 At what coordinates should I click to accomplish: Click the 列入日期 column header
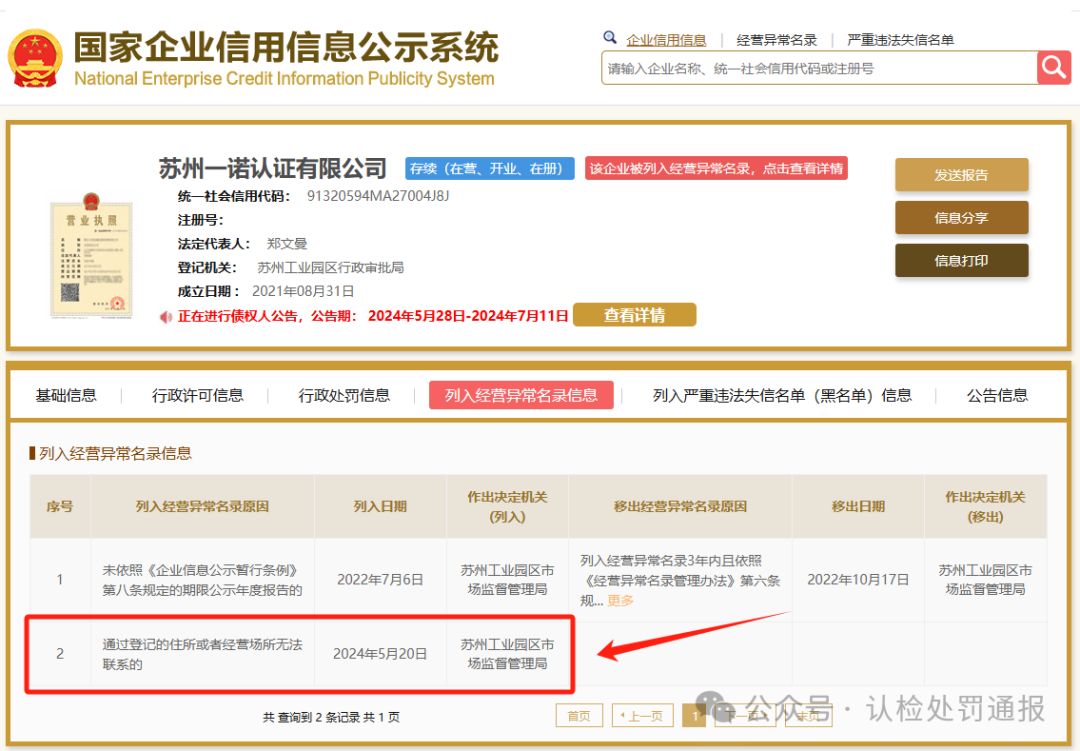[380, 506]
